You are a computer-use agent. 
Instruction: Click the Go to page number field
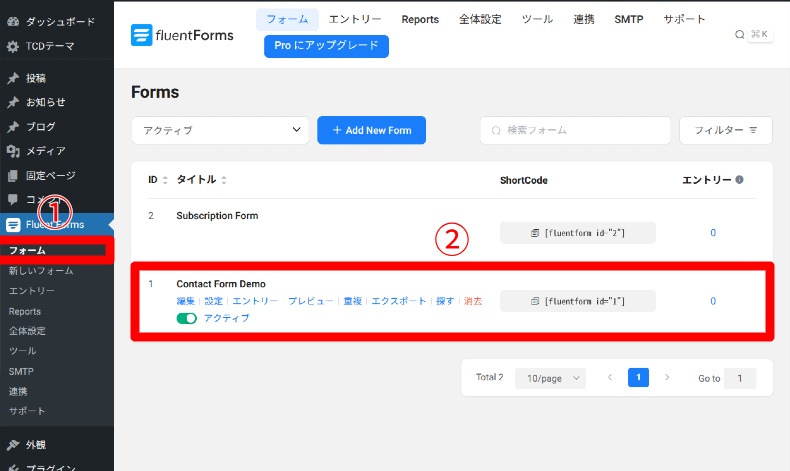(740, 378)
